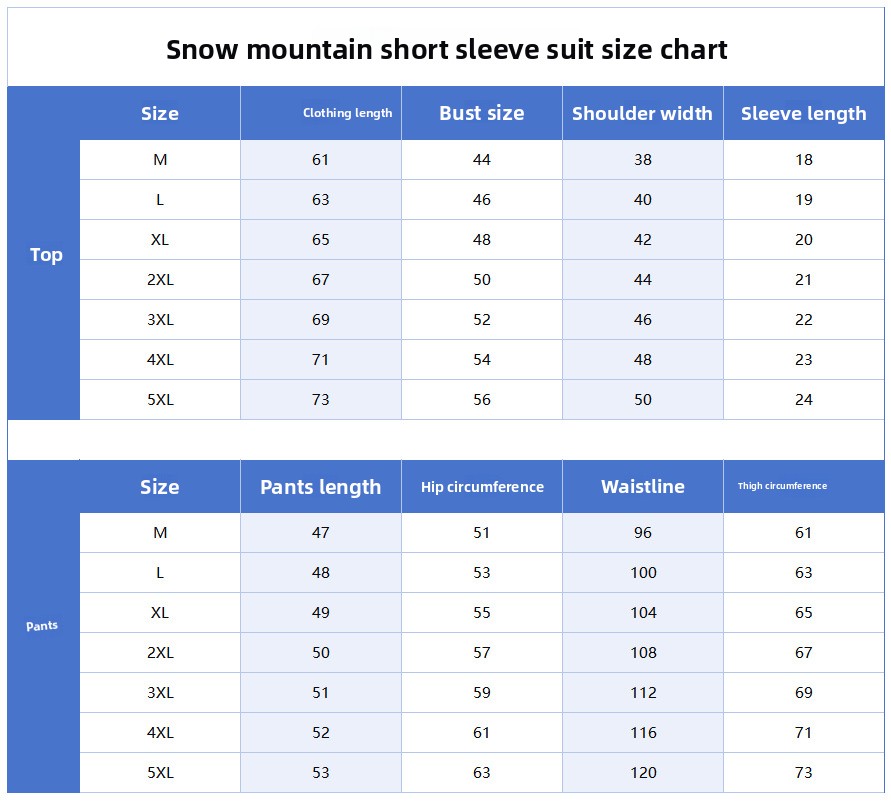This screenshot has width=891, height=803.
Task: Select pants length value 47
Action: tap(320, 532)
